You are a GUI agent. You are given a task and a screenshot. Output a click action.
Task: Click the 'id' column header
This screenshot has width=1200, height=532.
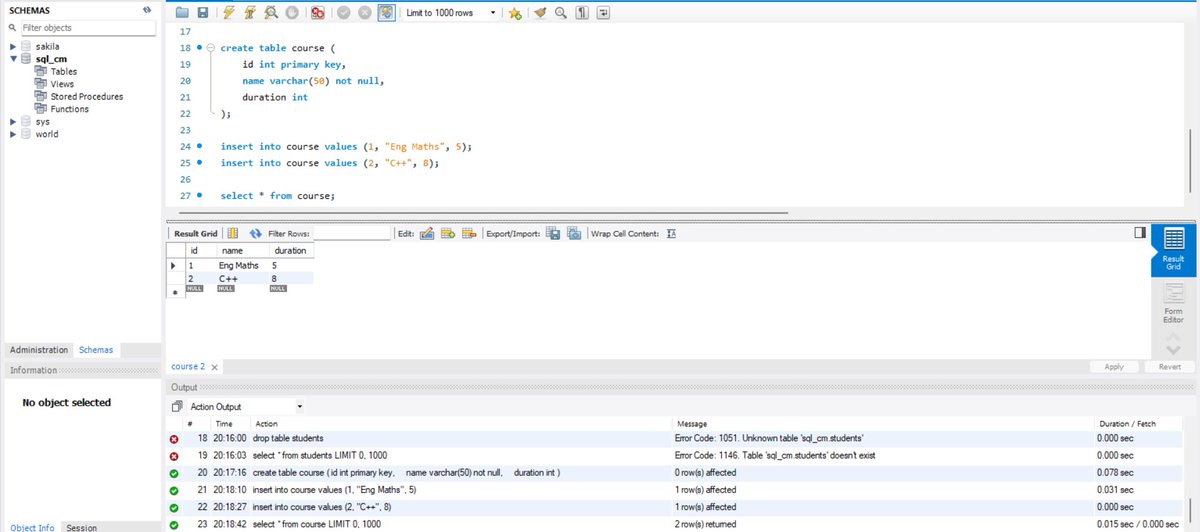[200, 250]
